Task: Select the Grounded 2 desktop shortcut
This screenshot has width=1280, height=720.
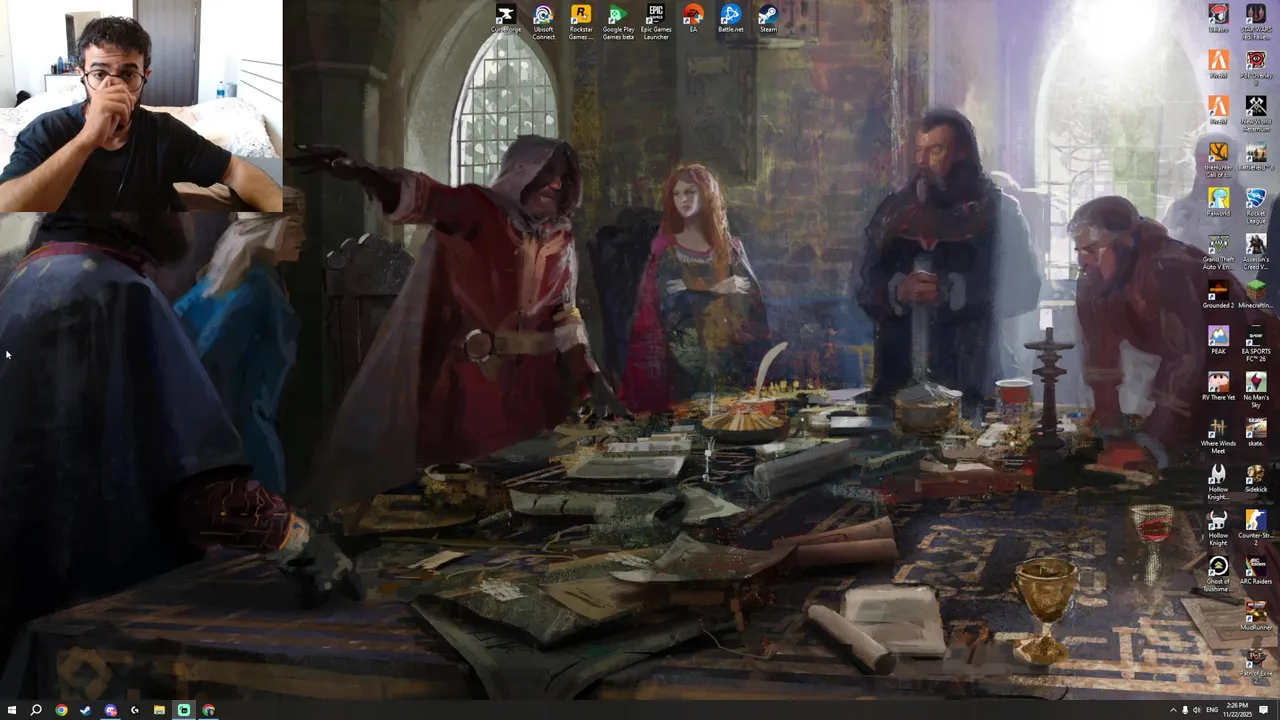Action: tap(1218, 294)
